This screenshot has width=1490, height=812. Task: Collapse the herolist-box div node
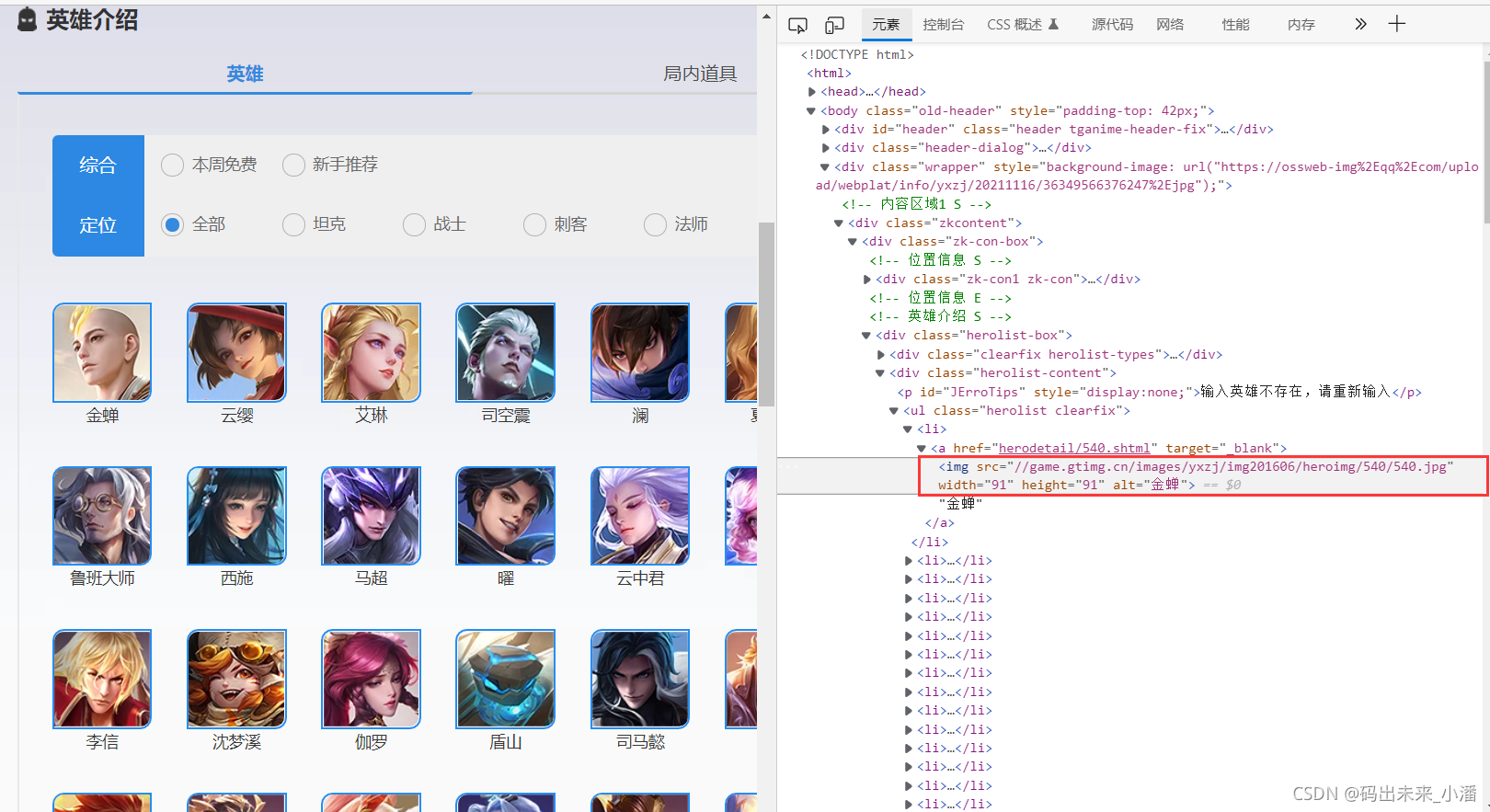pos(866,336)
